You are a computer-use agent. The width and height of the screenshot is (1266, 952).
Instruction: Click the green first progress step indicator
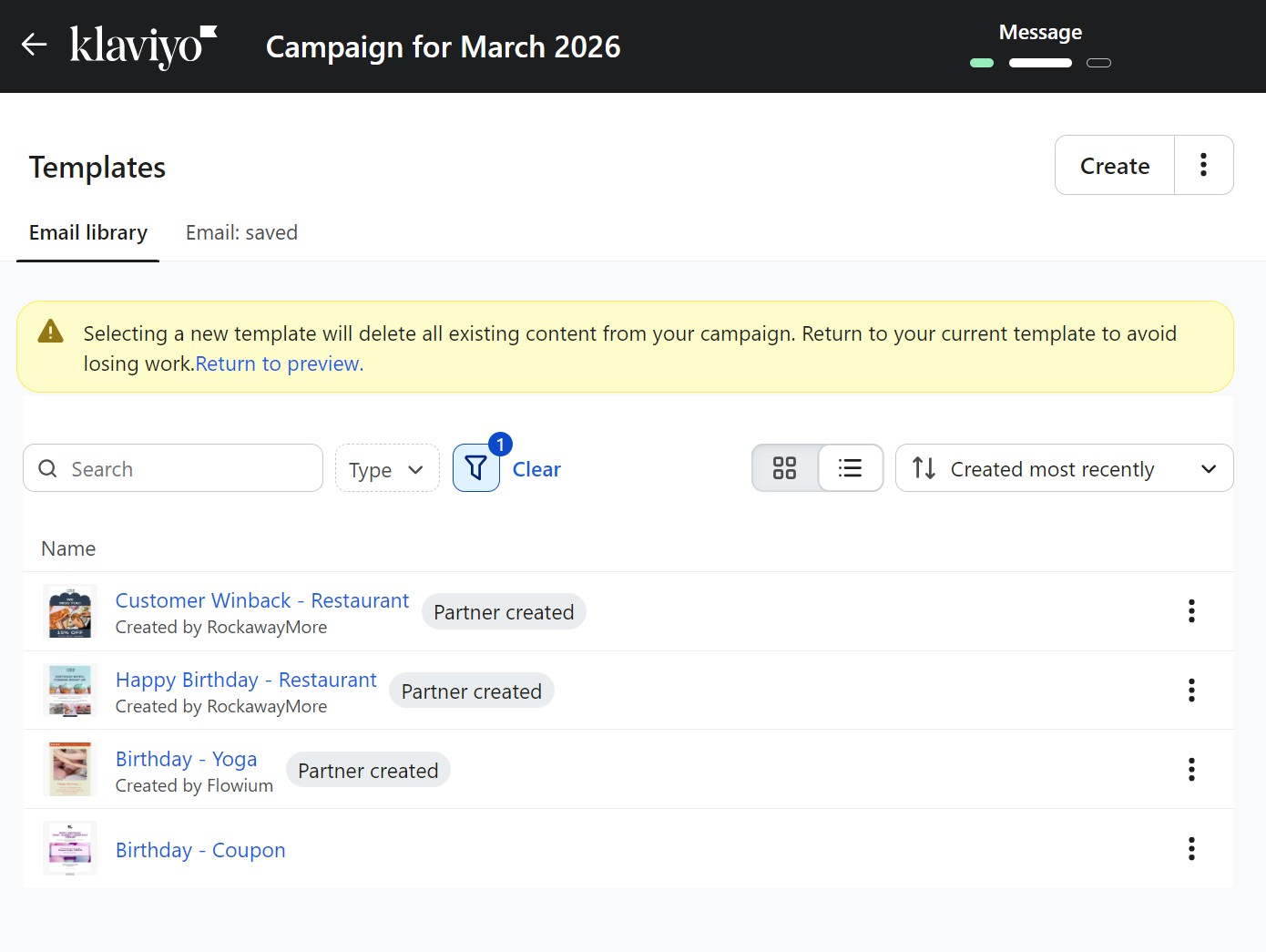click(x=982, y=63)
